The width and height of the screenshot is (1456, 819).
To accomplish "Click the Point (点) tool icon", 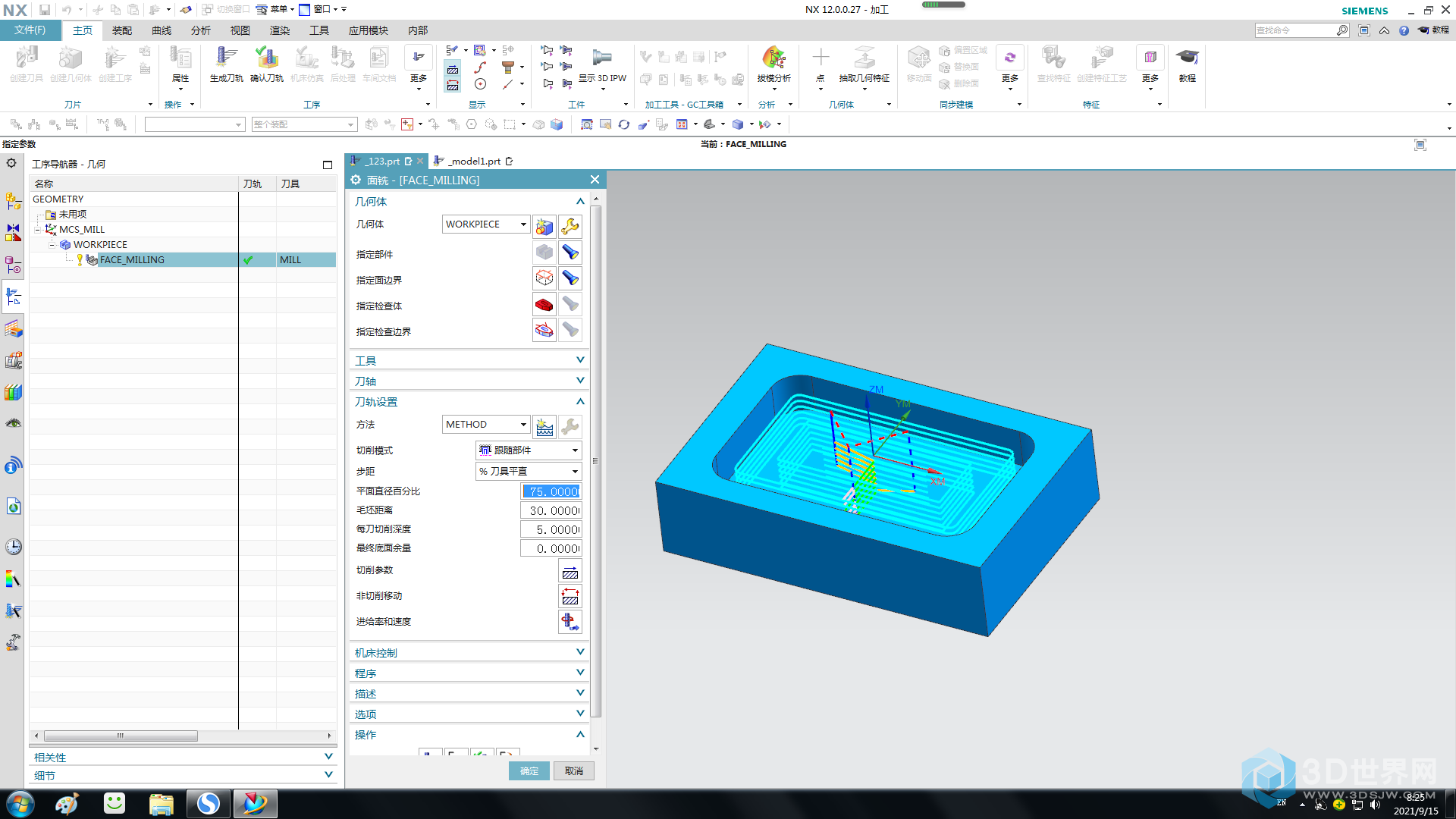I will tap(821, 58).
